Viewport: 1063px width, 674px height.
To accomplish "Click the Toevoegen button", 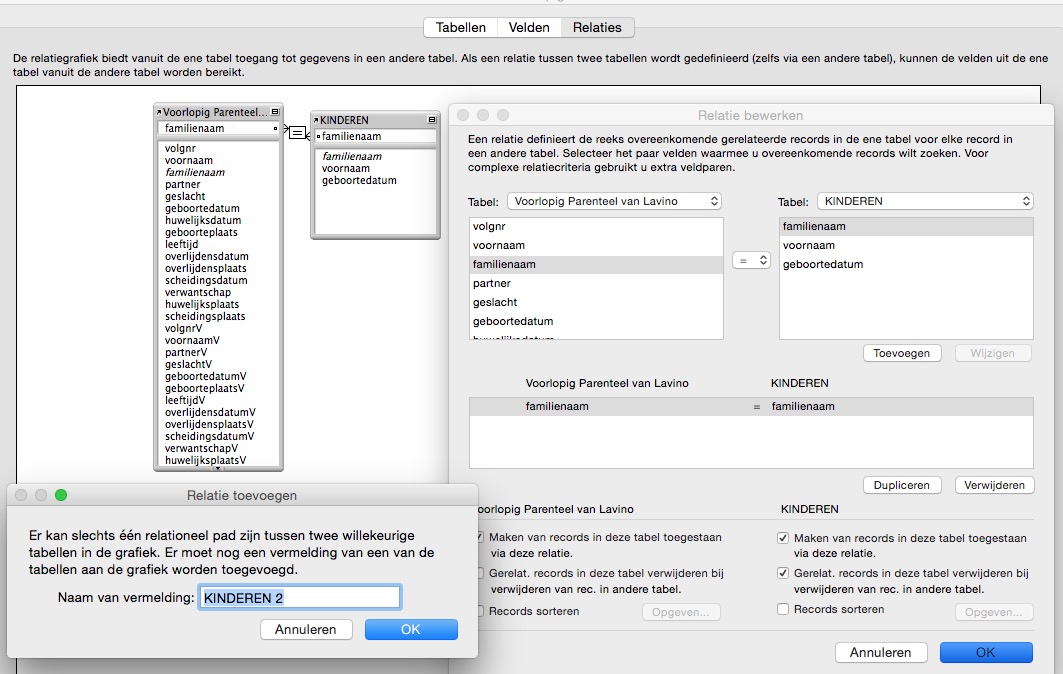I will 902,353.
